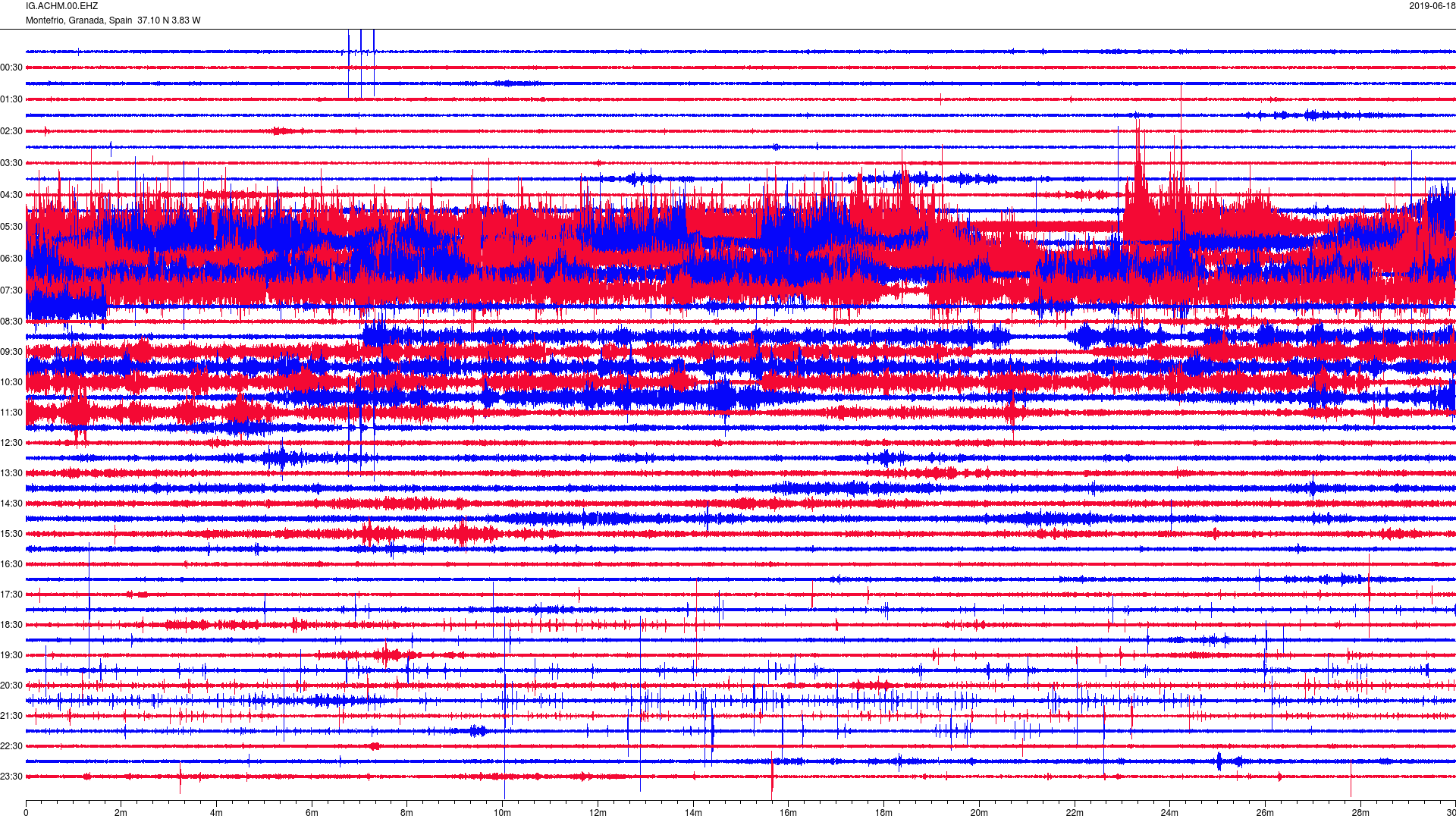
Task: Click the 4m axis tick label
Action: pos(216,813)
